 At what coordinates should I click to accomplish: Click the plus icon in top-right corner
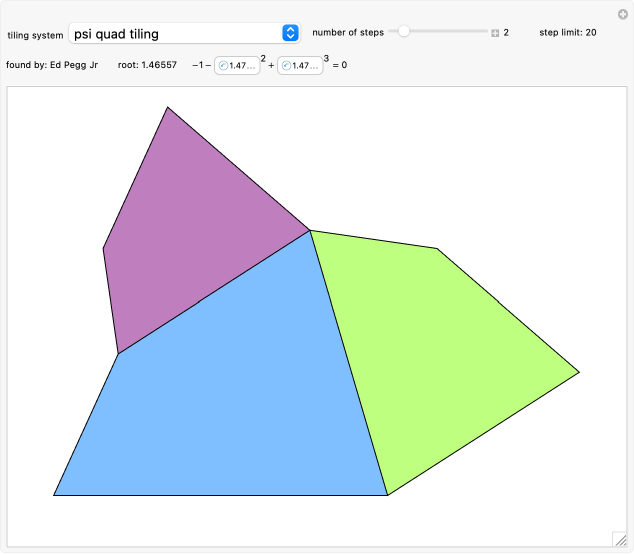[623, 14]
